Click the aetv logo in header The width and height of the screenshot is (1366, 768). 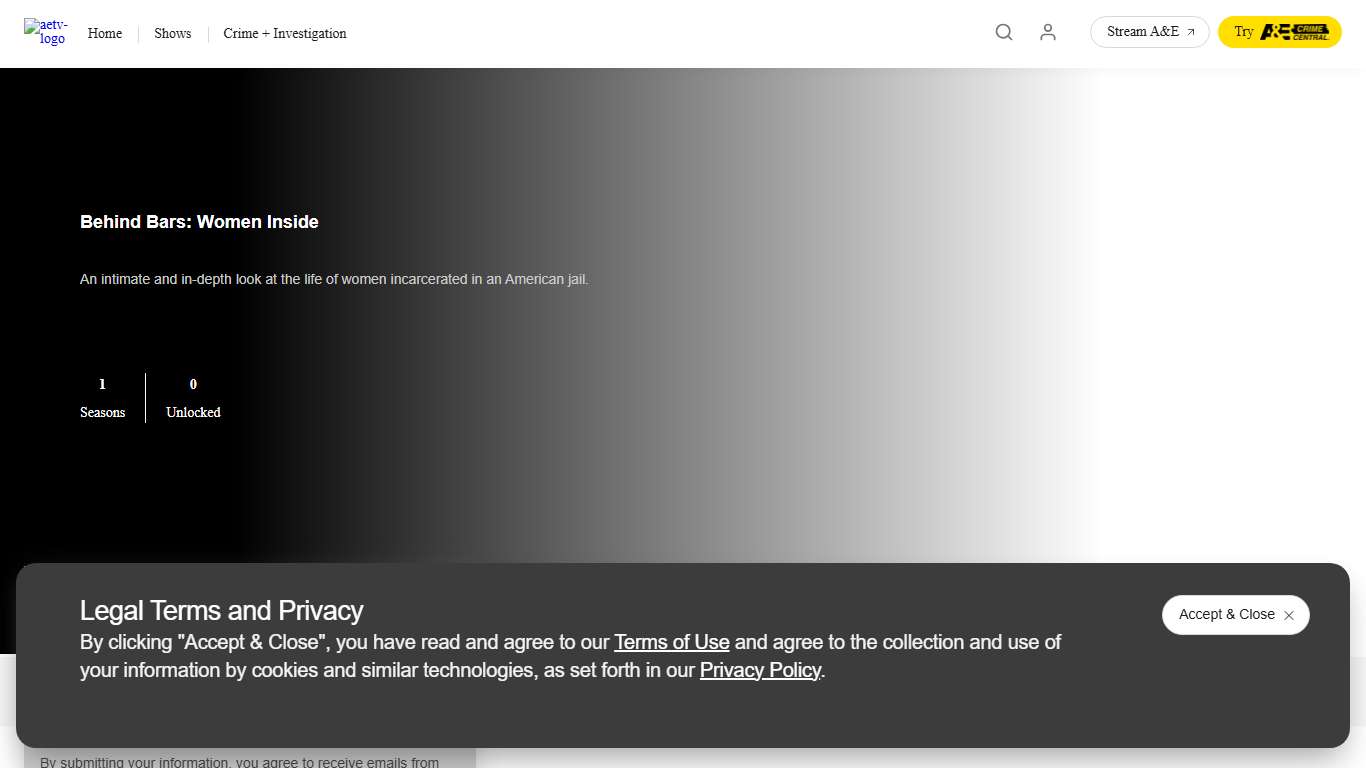point(46,32)
